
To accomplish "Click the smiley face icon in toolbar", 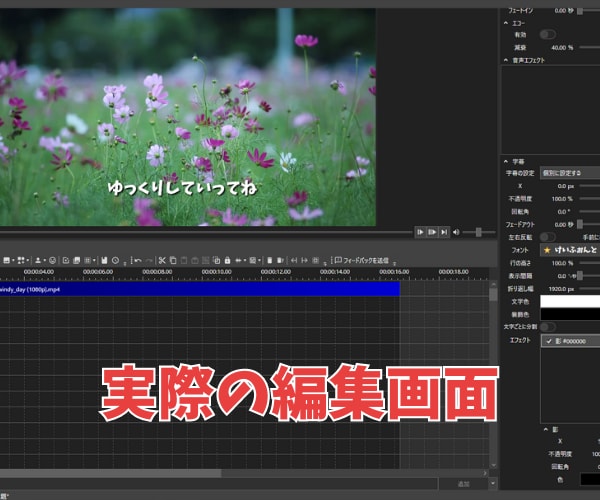I will (52, 261).
